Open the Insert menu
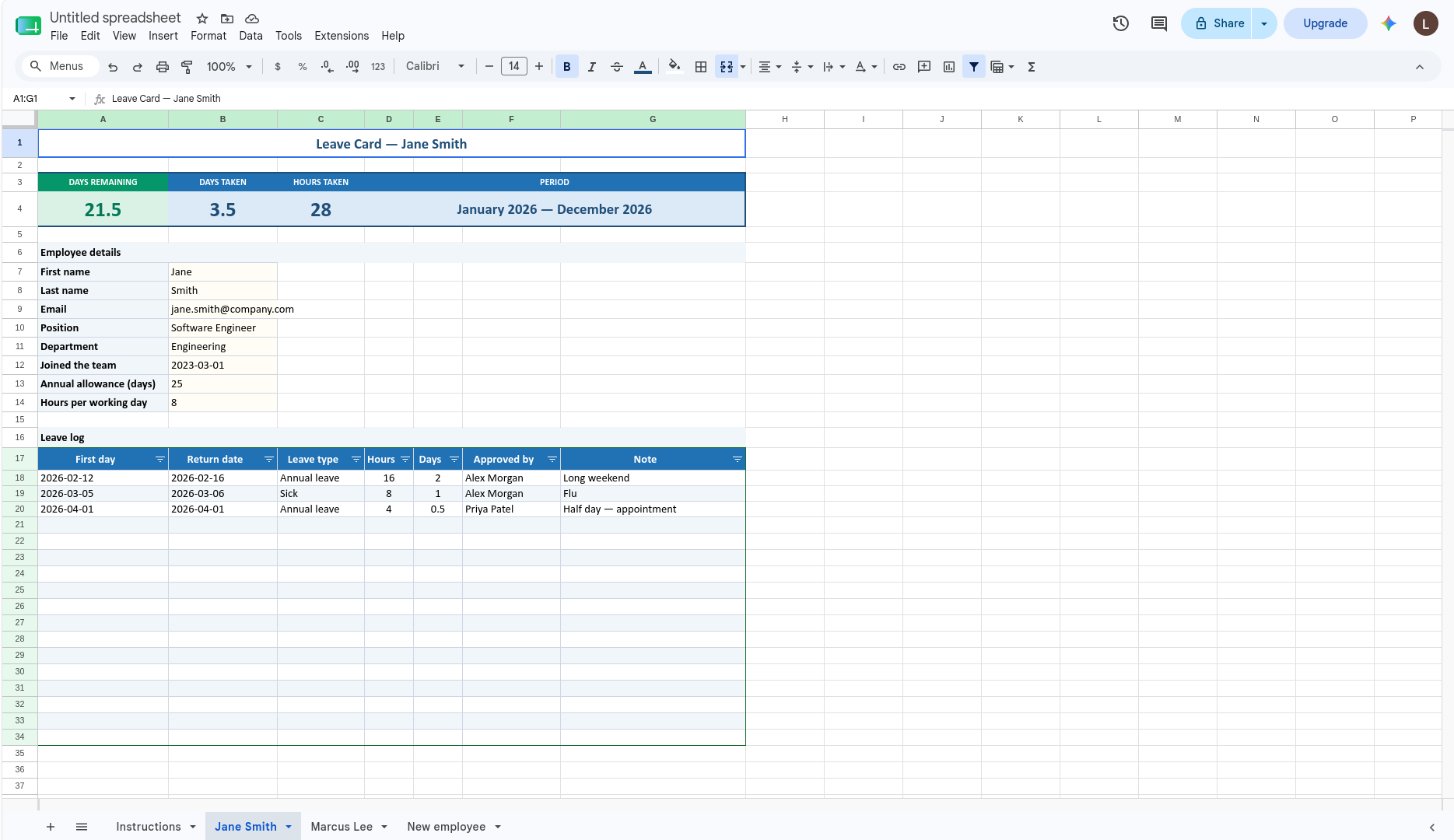This screenshot has height=840, width=1454. [x=163, y=36]
